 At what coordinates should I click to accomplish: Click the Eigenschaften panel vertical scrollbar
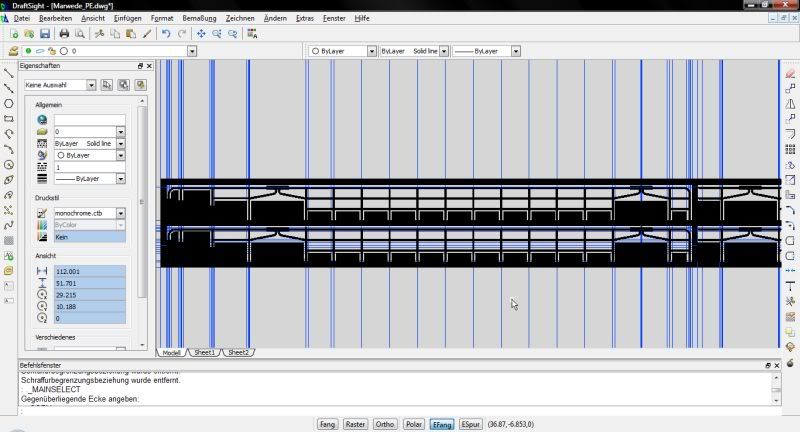pos(142,202)
